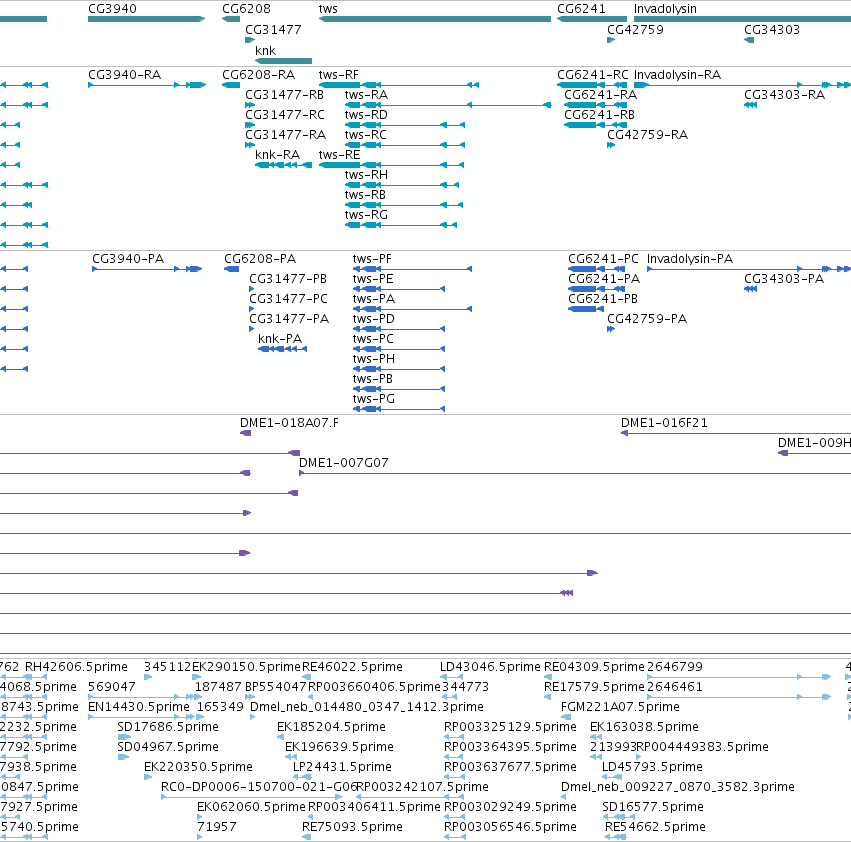Select transcript CG6241-RB
The height and width of the screenshot is (842, 851).
[599, 115]
